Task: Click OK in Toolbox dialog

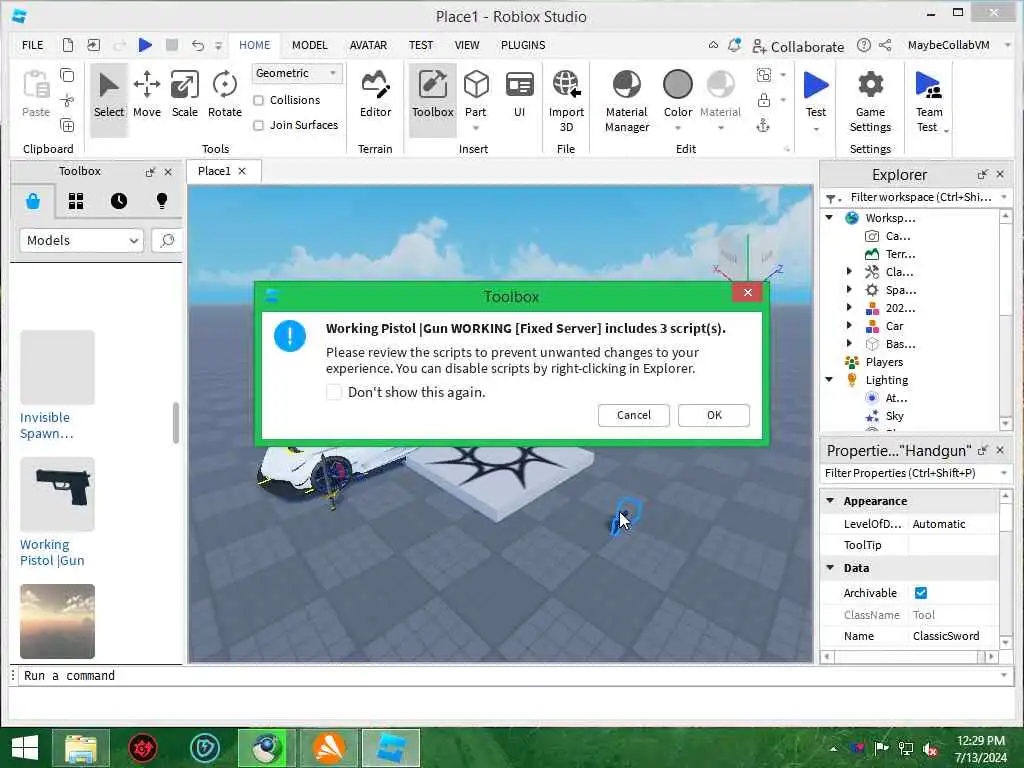Action: click(x=714, y=415)
